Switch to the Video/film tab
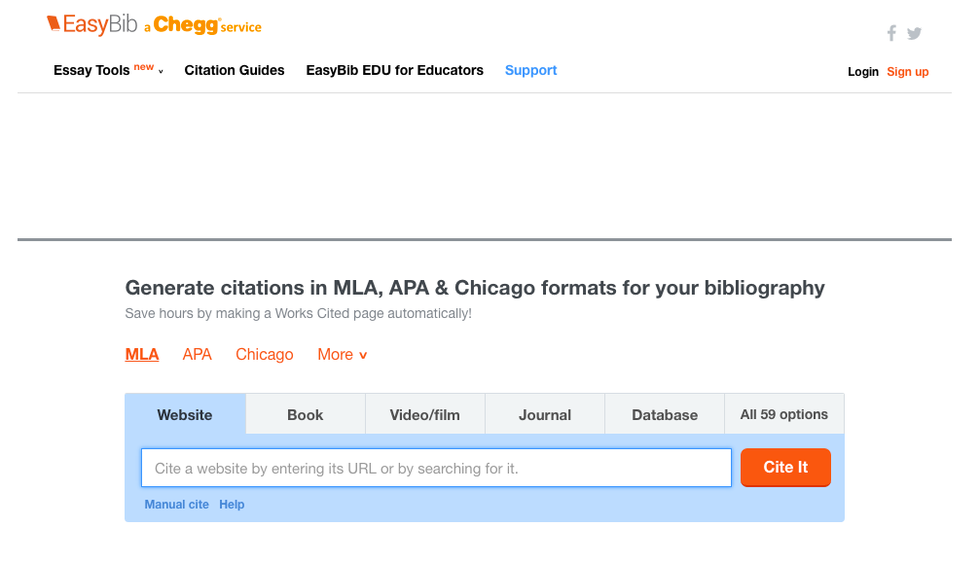This screenshot has width=980, height=562. pos(425,415)
